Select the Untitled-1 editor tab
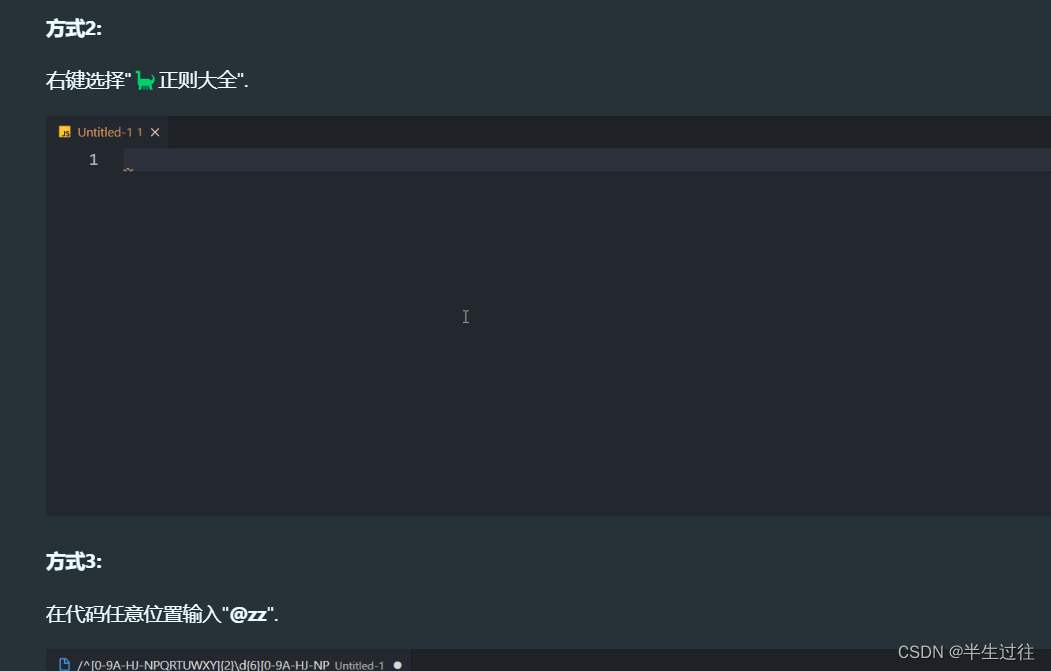 107,132
